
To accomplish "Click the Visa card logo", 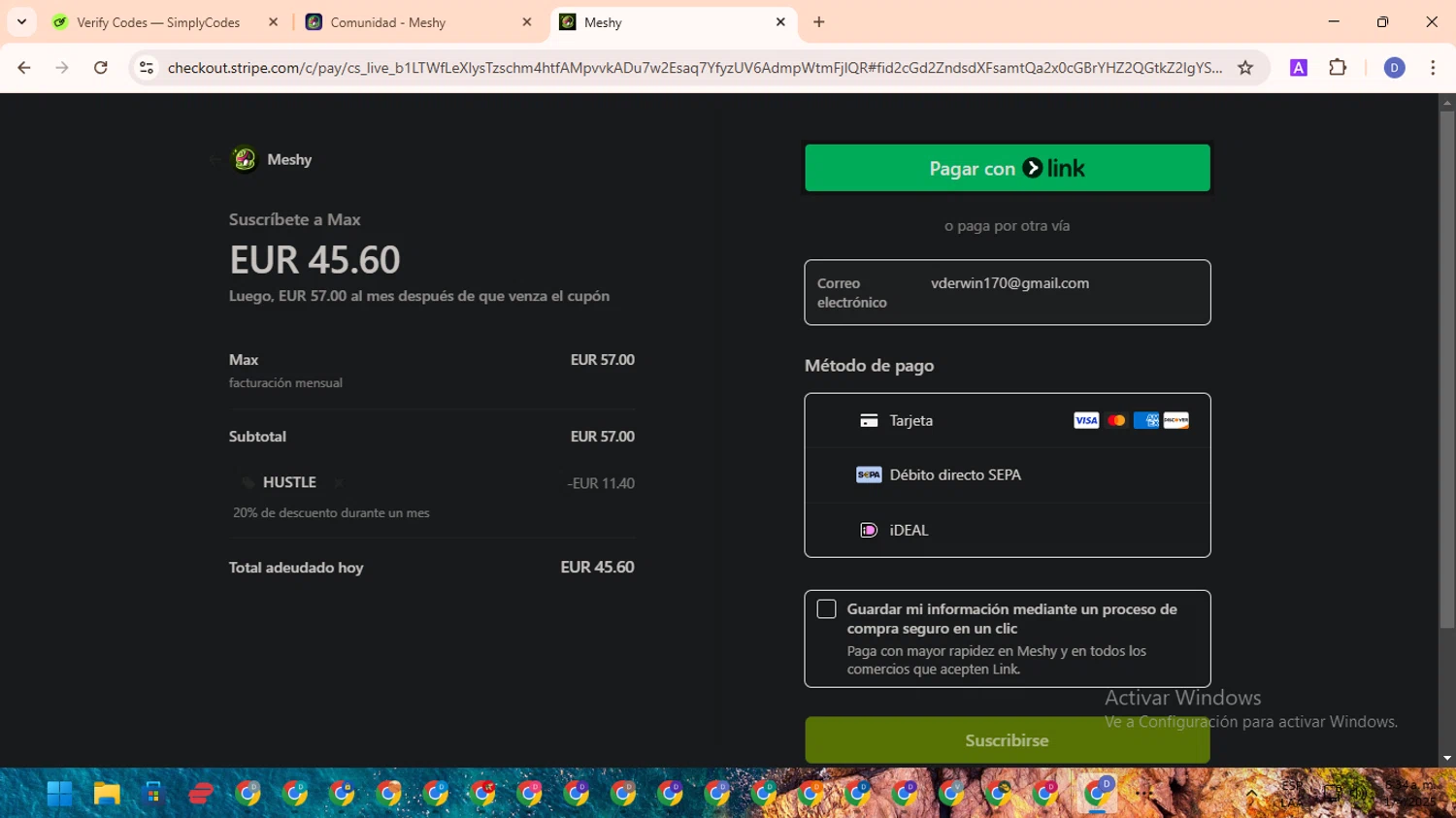I will (1086, 420).
